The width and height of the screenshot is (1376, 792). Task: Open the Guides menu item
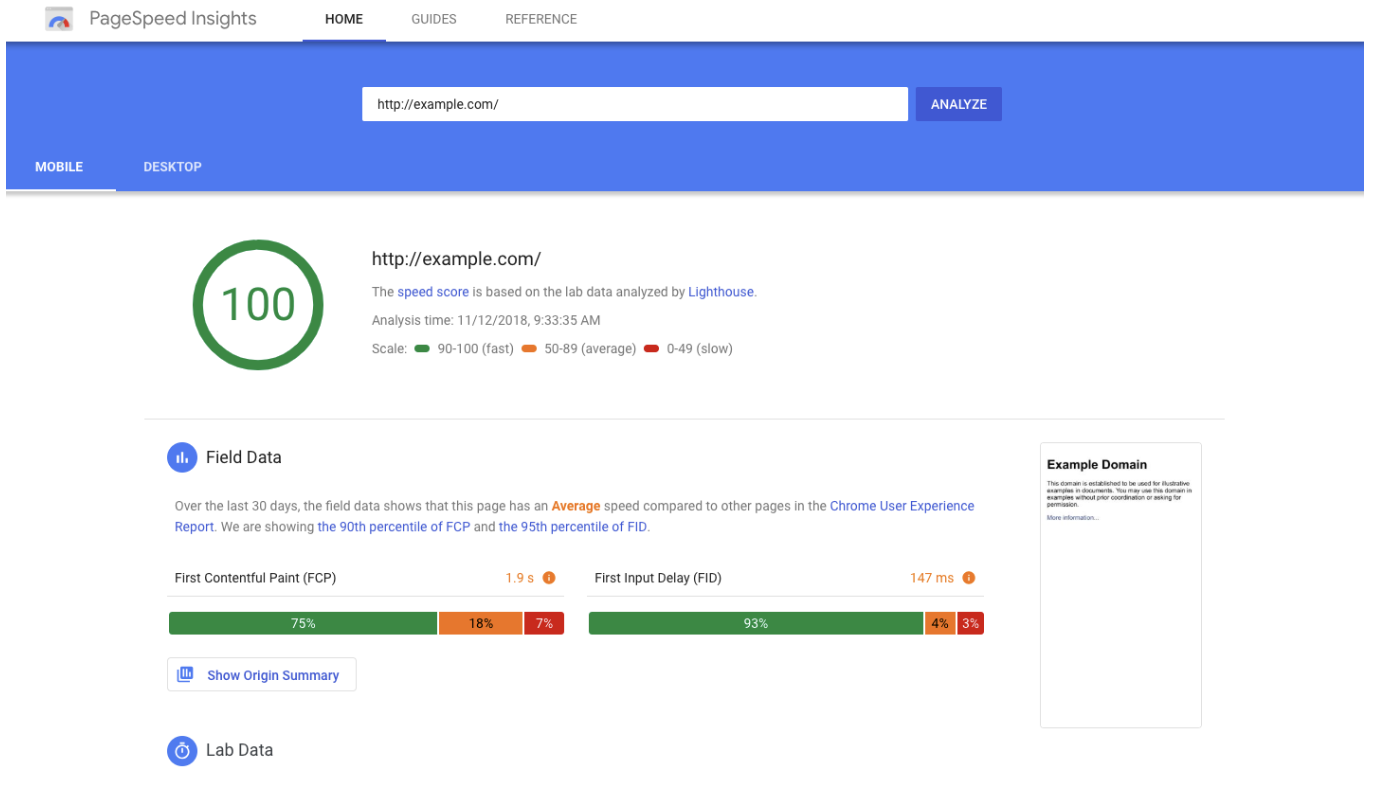click(433, 19)
